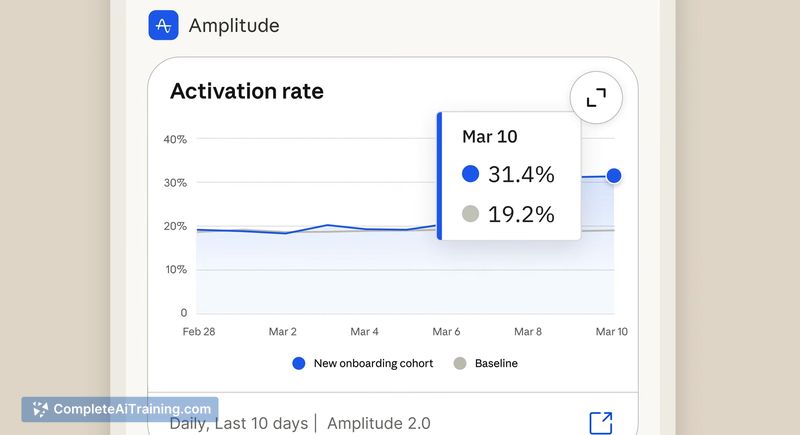Image resolution: width=800 pixels, height=435 pixels.
Task: Click the CompleteAiTraining.com watermark
Action: click(x=120, y=409)
